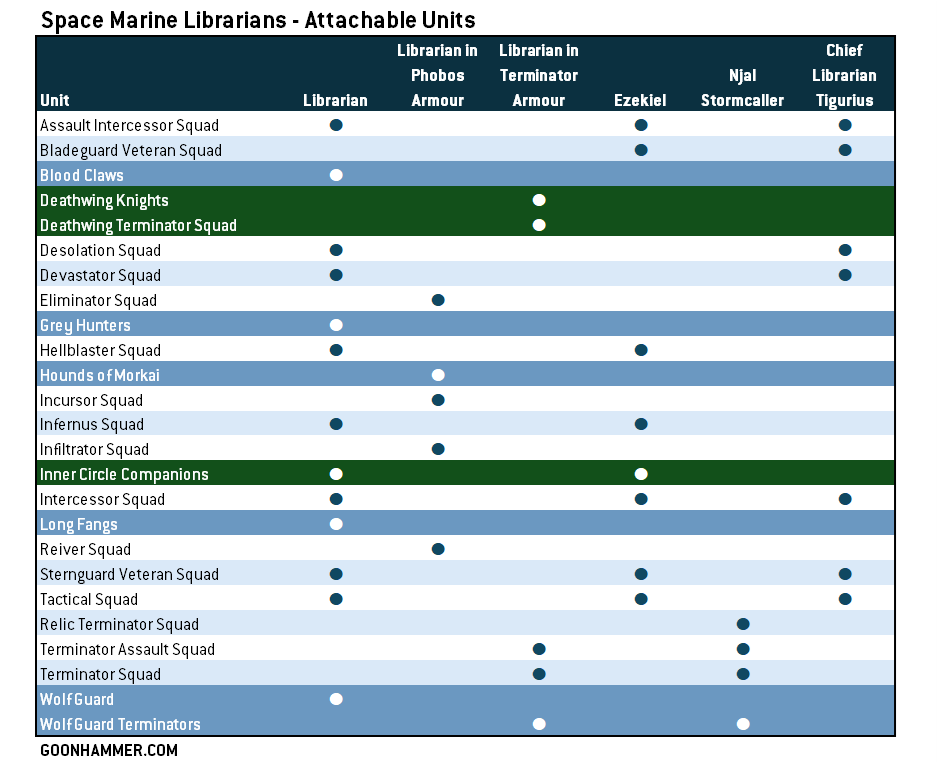Click the Grey Hunters row label
937x763 pixels.
(x=85, y=325)
